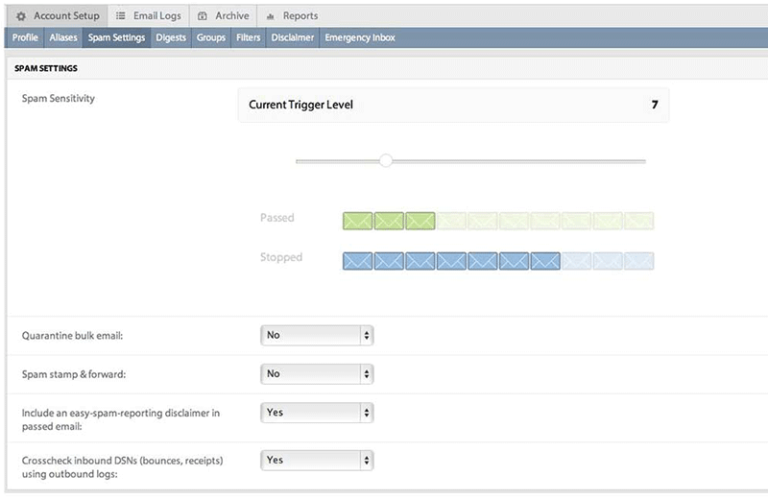768x499 pixels.
Task: Select the Filters tab
Action: pos(248,38)
